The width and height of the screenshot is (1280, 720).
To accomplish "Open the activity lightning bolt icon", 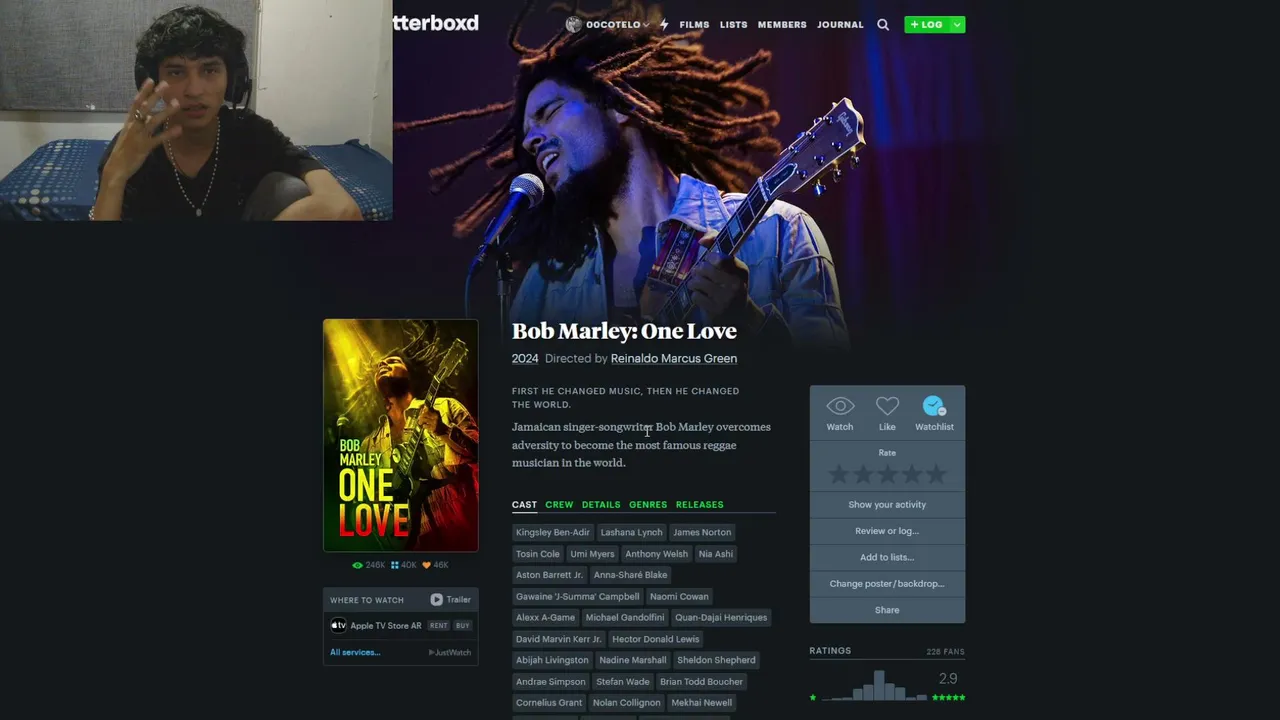I will coord(663,25).
